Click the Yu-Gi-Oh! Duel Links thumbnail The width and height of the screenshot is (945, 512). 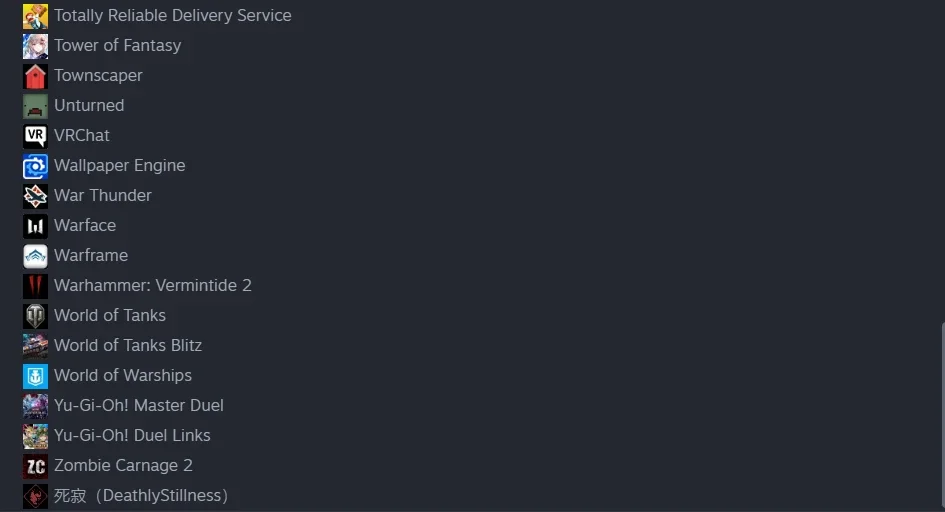click(35, 436)
